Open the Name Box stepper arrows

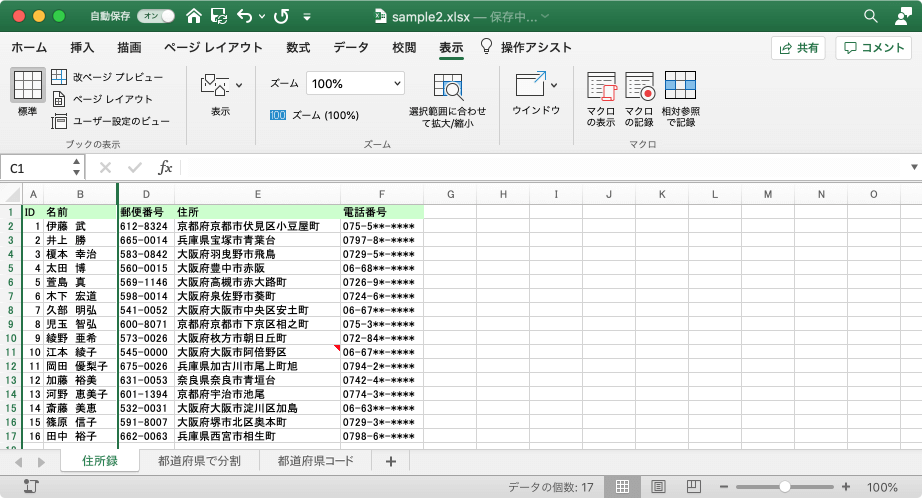tap(76, 168)
